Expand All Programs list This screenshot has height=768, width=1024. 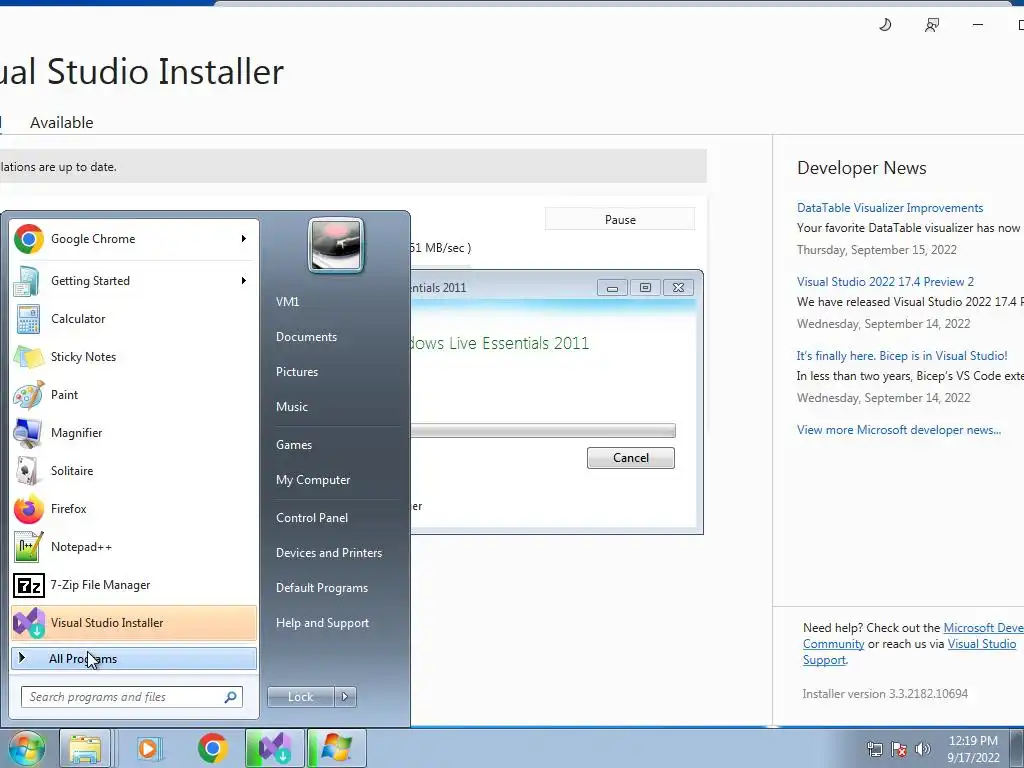point(133,658)
